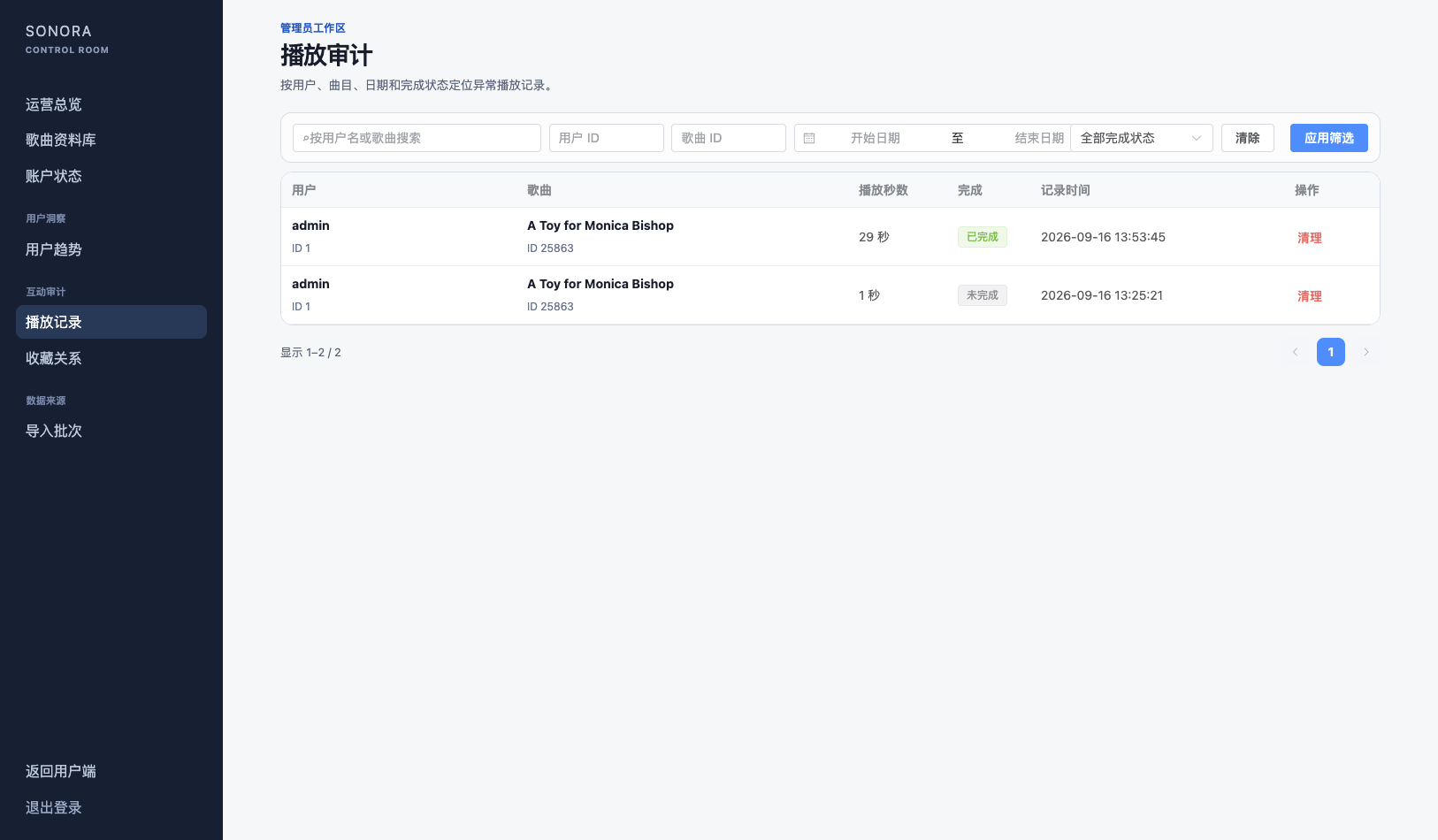Click the 未完成 status tag
Screen dimensions: 1438x840
(x=983, y=295)
